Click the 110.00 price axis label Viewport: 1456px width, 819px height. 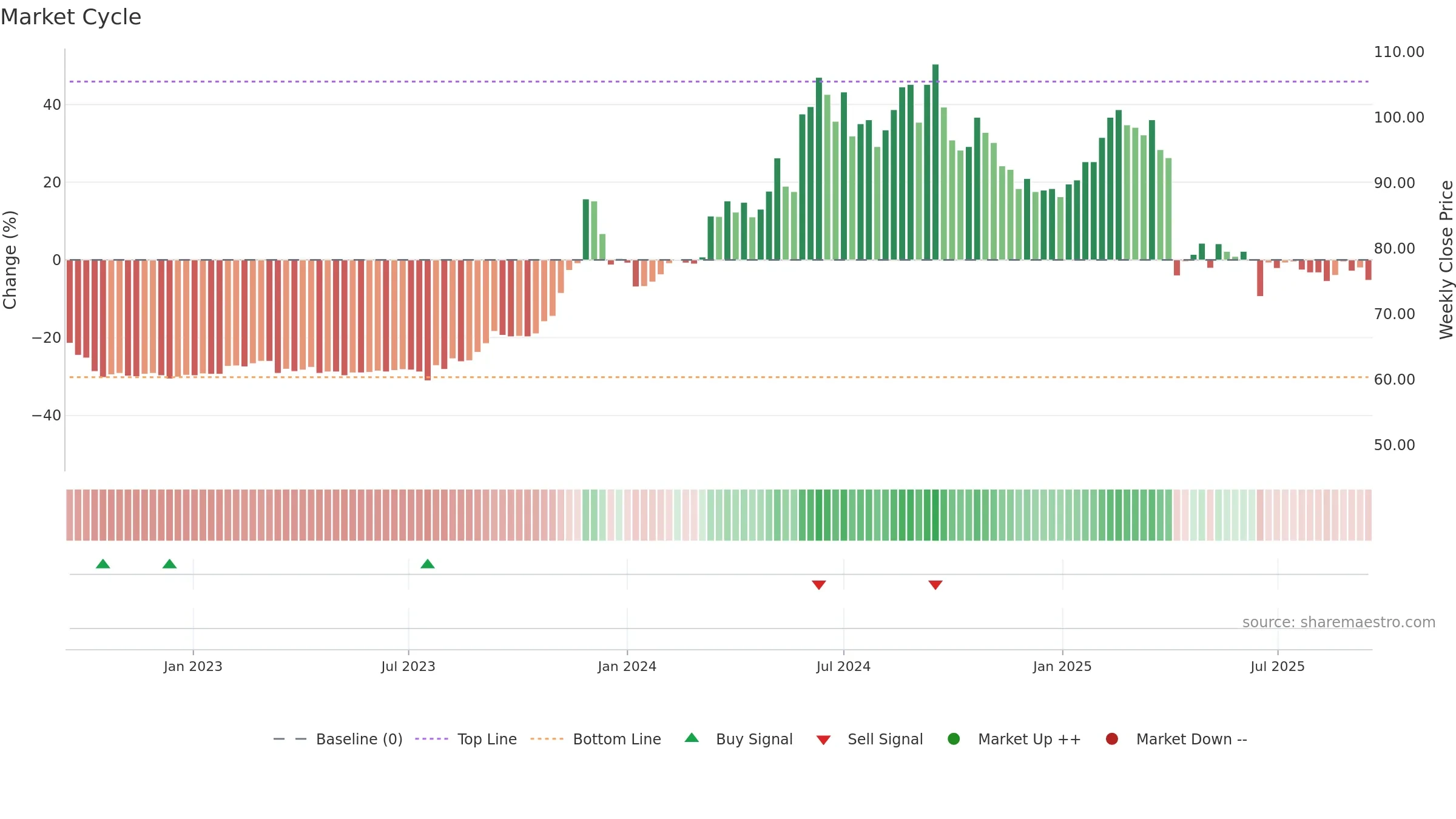1399,52
